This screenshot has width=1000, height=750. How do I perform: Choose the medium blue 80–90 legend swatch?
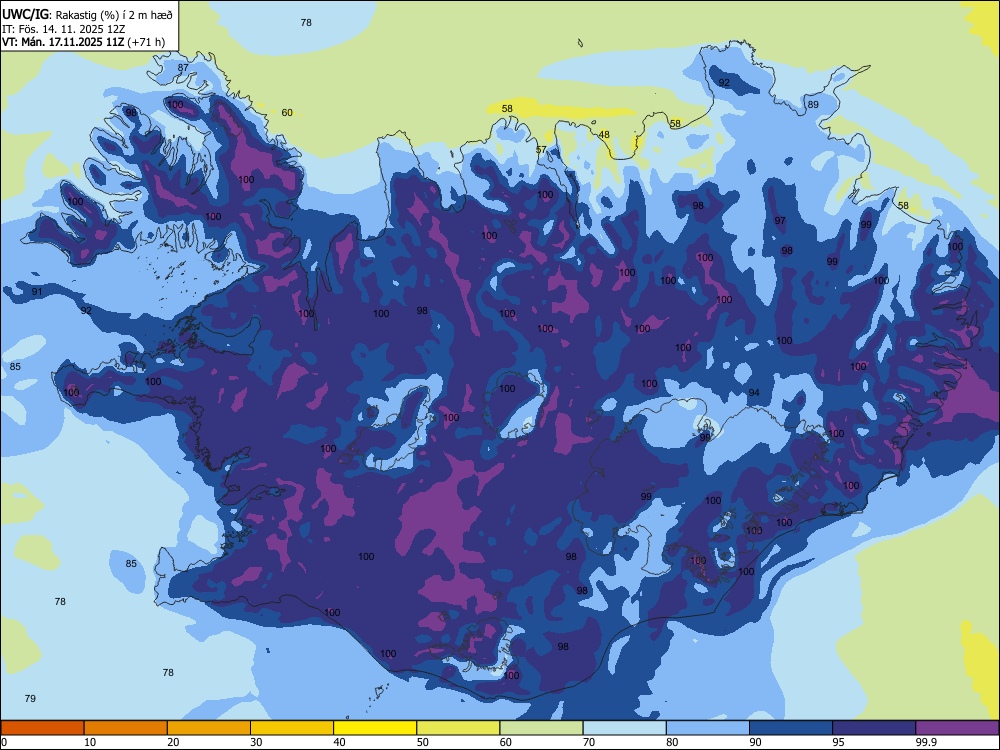point(708,728)
